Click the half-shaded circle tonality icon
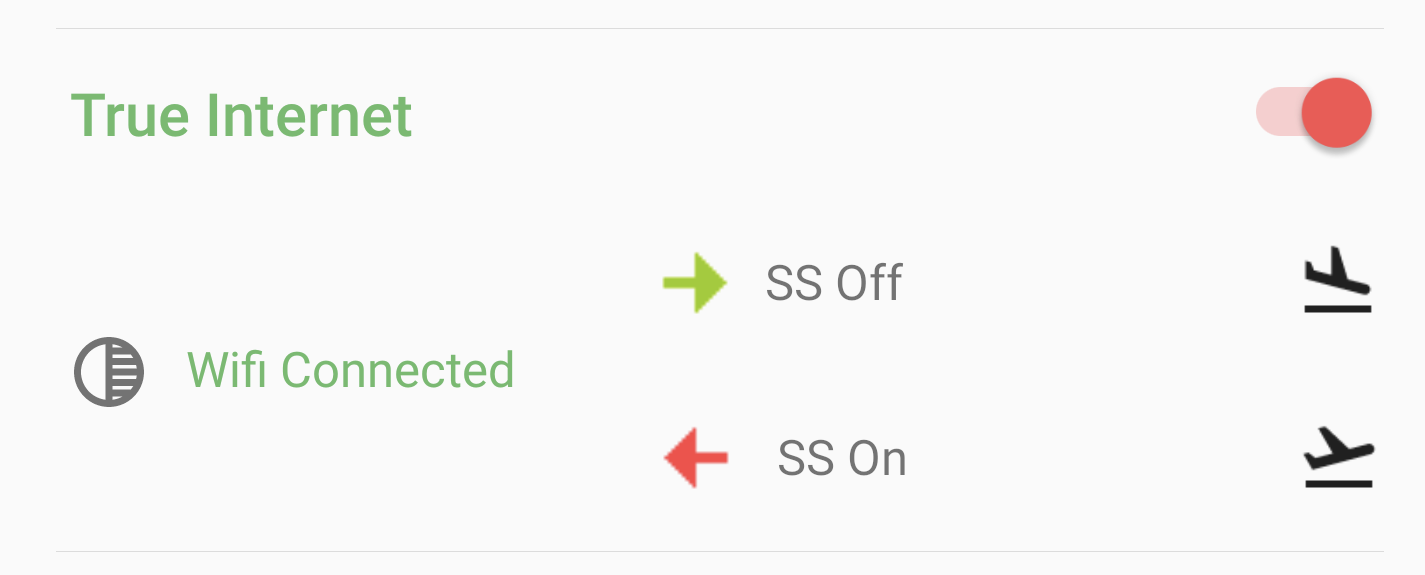 (x=109, y=371)
